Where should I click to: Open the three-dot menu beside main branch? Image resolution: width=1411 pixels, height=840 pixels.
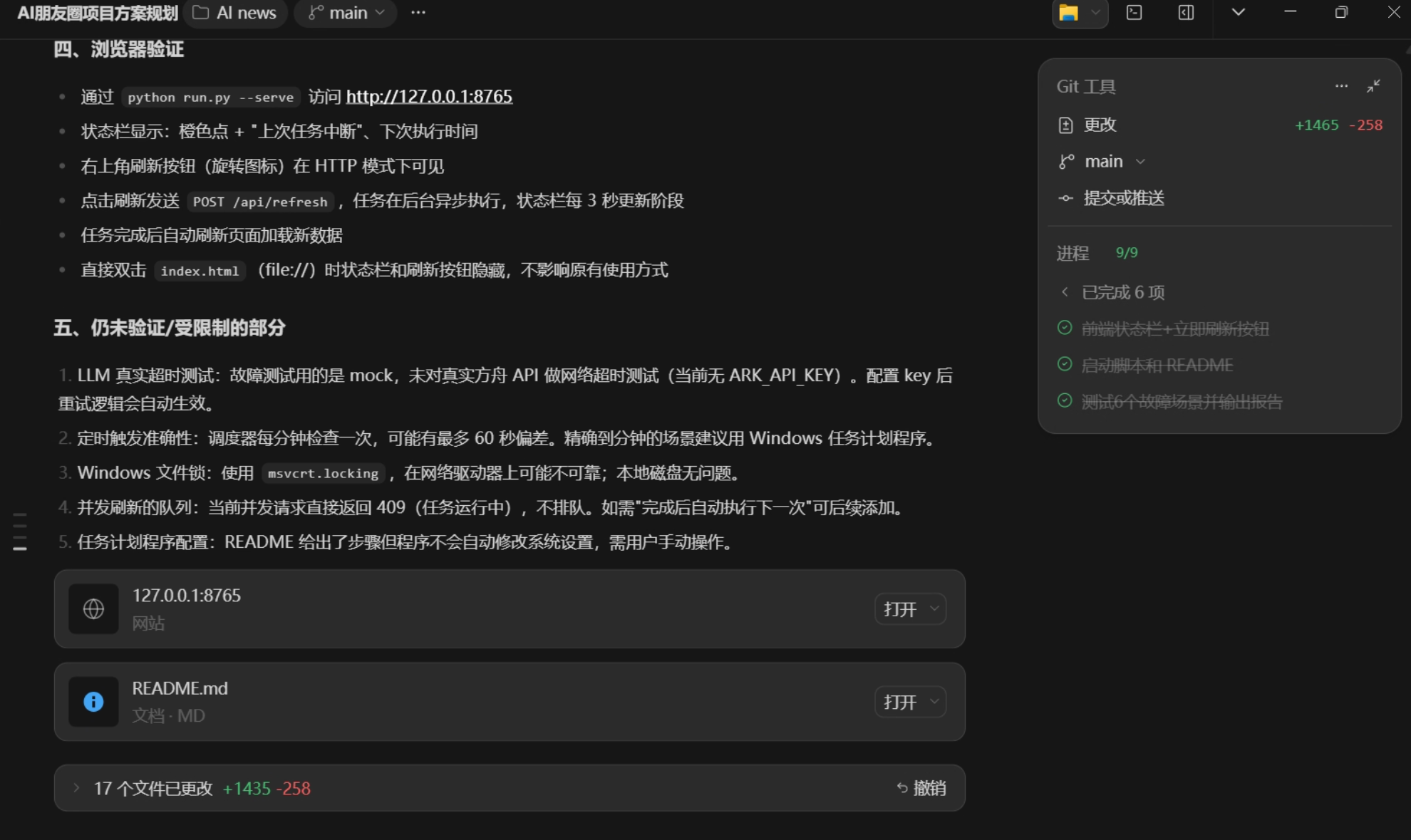coord(418,13)
